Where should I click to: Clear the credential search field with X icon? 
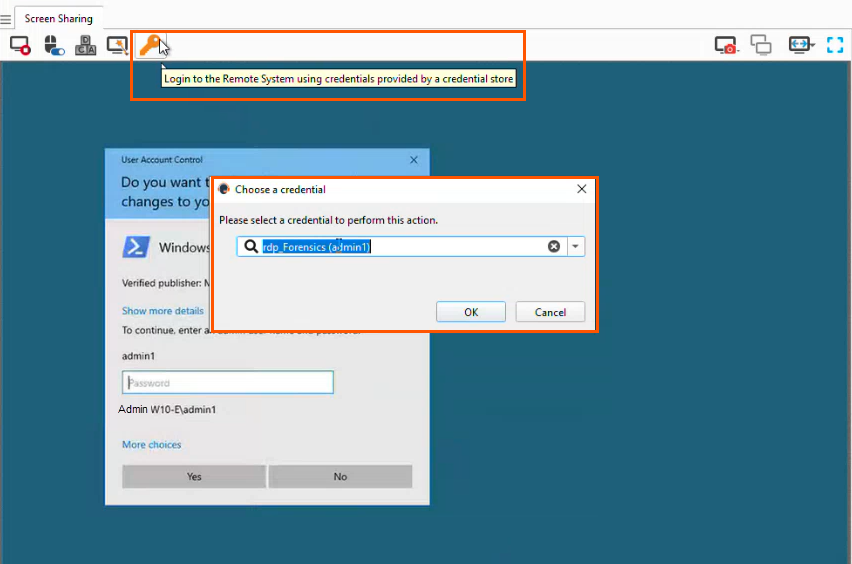tap(554, 247)
